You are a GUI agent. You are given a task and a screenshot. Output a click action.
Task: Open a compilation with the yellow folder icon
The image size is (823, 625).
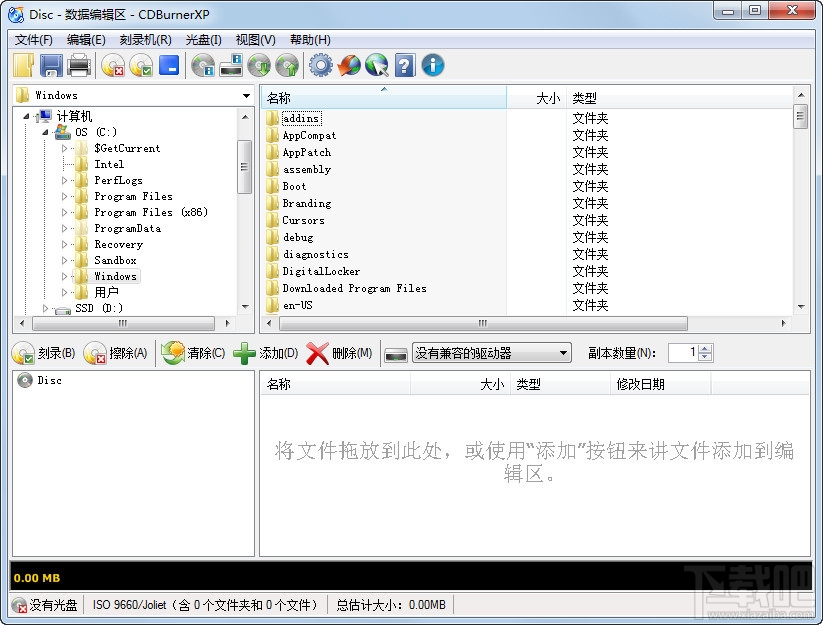[x=23, y=66]
